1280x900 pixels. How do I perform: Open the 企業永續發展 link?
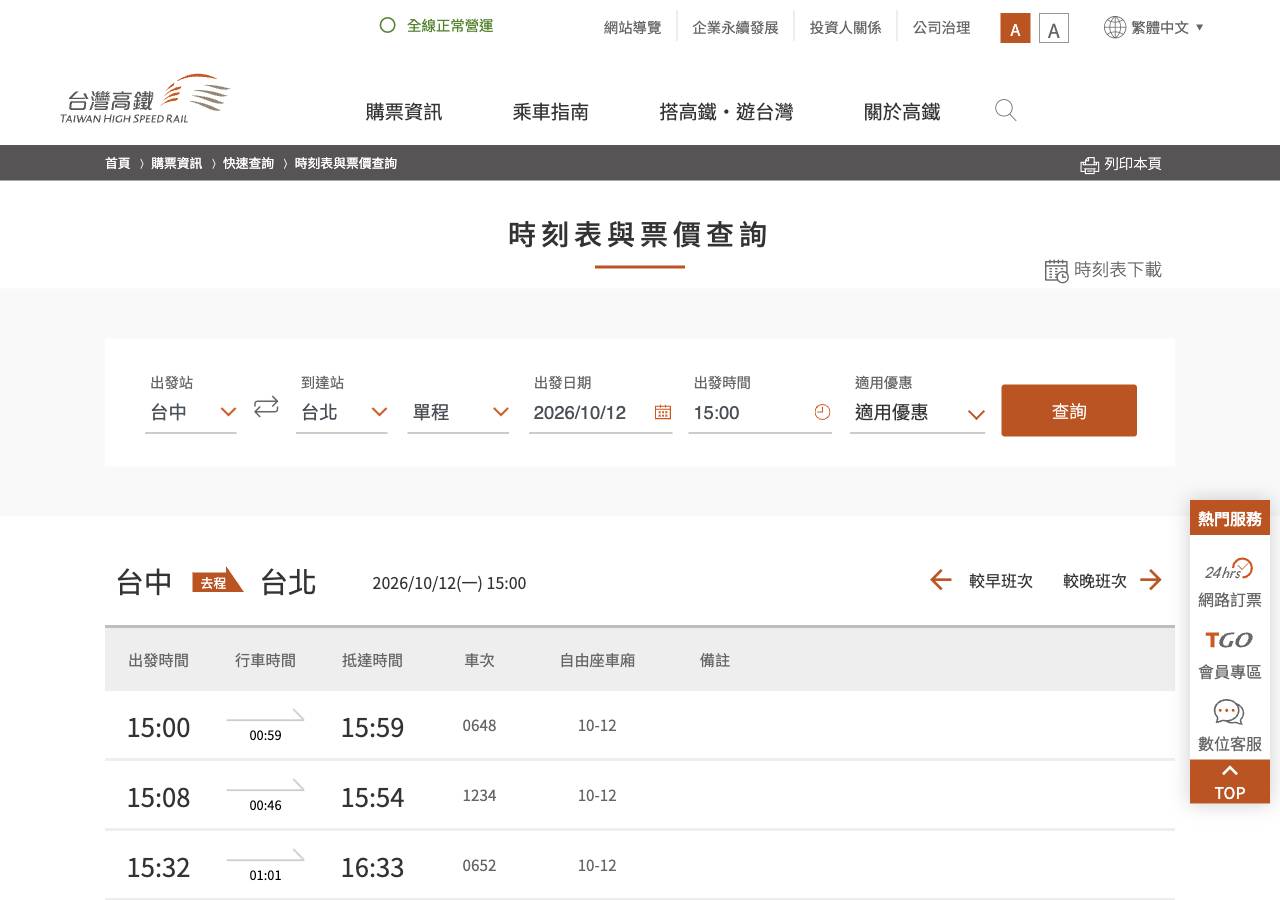pos(735,27)
